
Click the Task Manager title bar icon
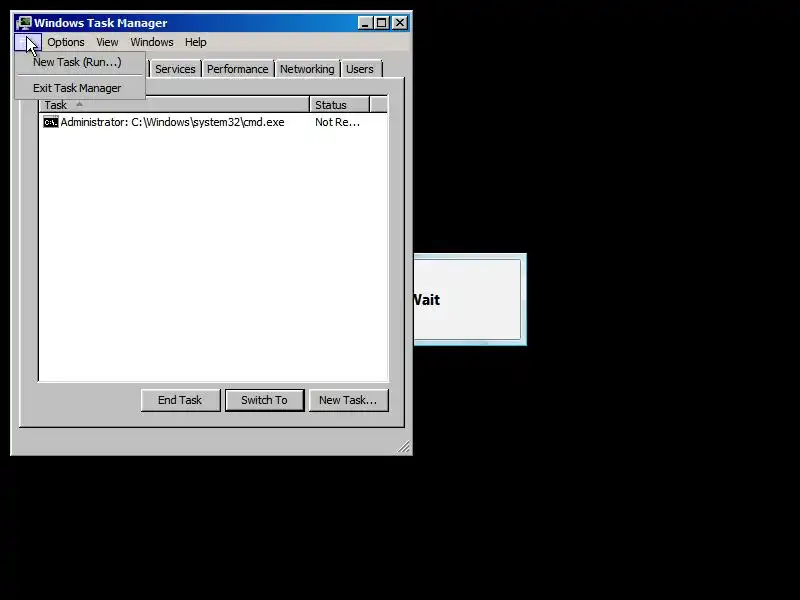(23, 23)
